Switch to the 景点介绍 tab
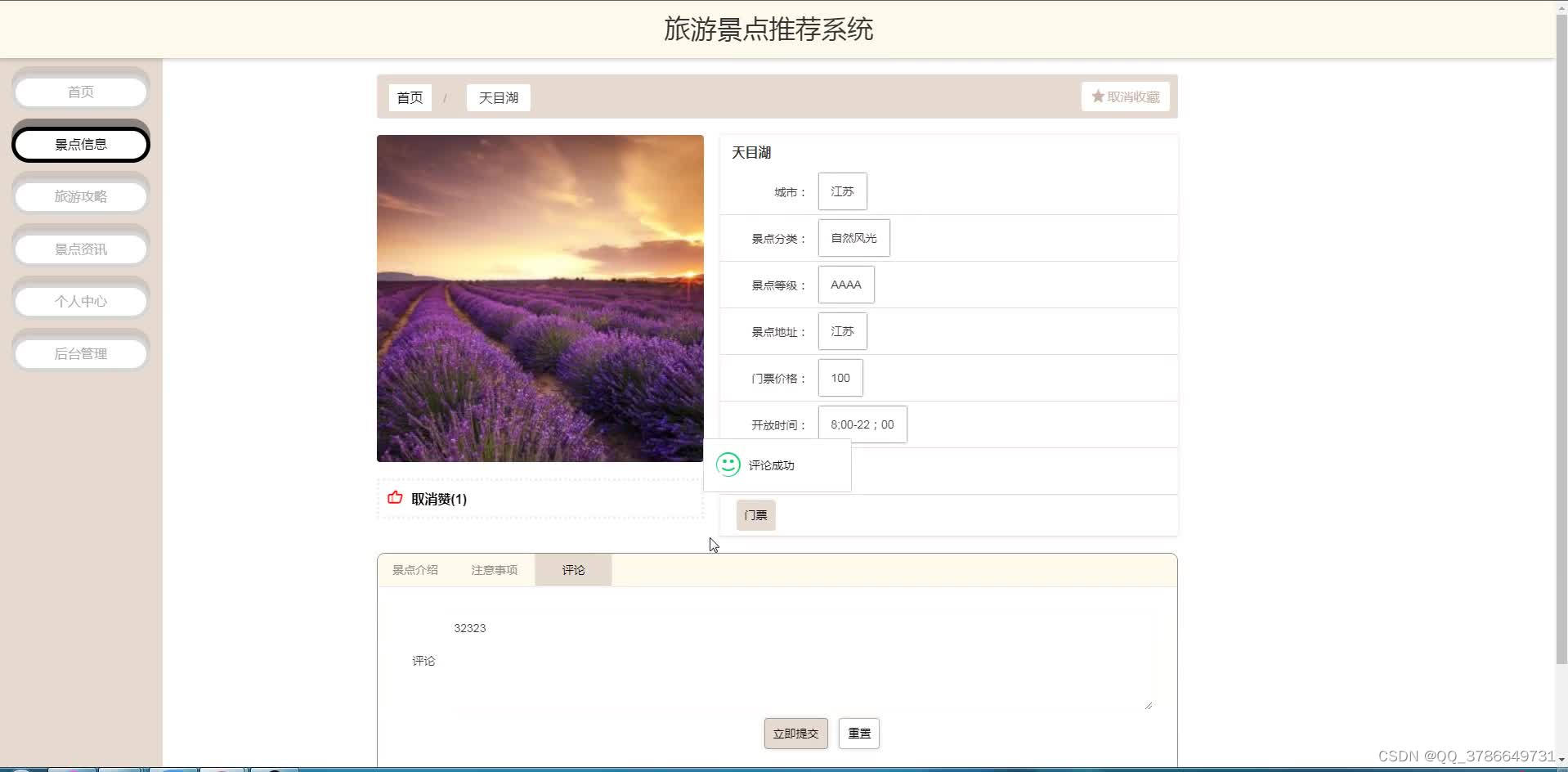 [x=415, y=570]
